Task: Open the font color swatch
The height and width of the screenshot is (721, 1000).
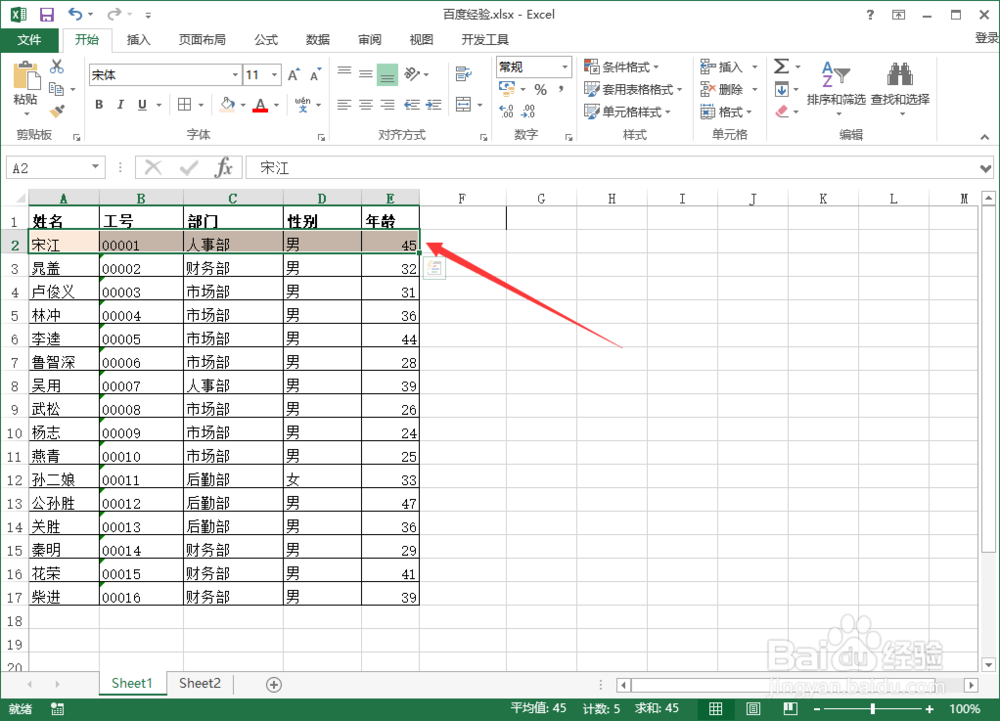Action: coord(261,105)
